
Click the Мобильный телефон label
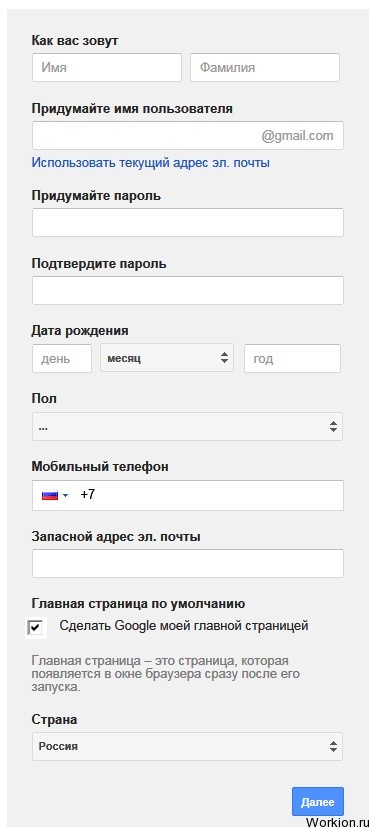[x=100, y=467]
